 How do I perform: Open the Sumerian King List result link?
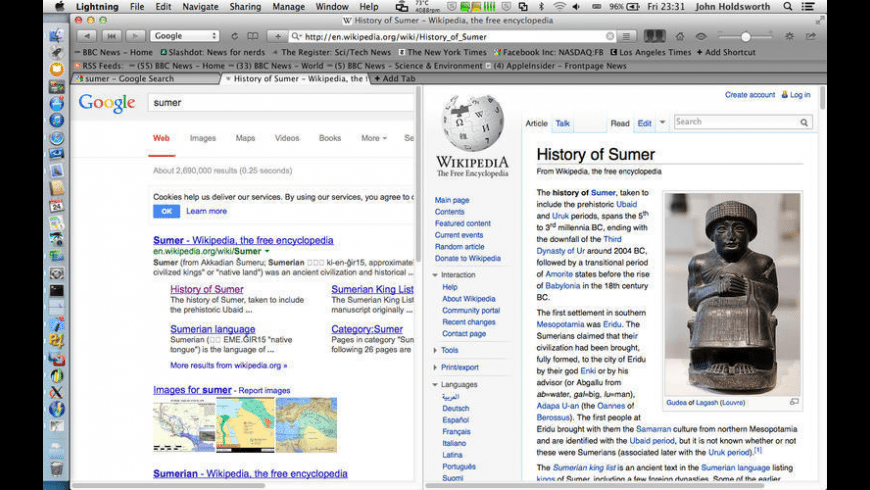point(372,289)
